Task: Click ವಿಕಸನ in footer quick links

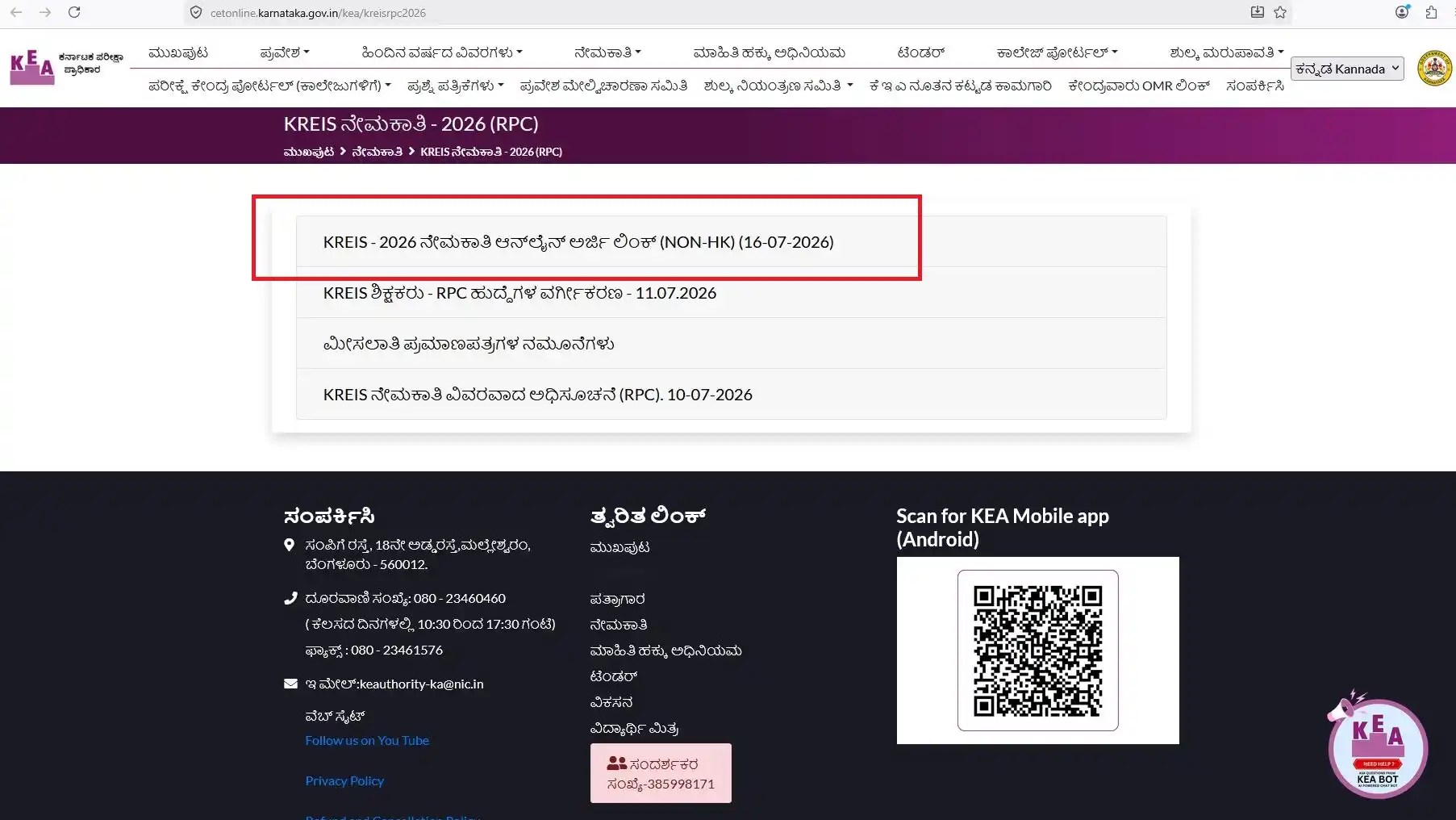Action: pyautogui.click(x=611, y=702)
